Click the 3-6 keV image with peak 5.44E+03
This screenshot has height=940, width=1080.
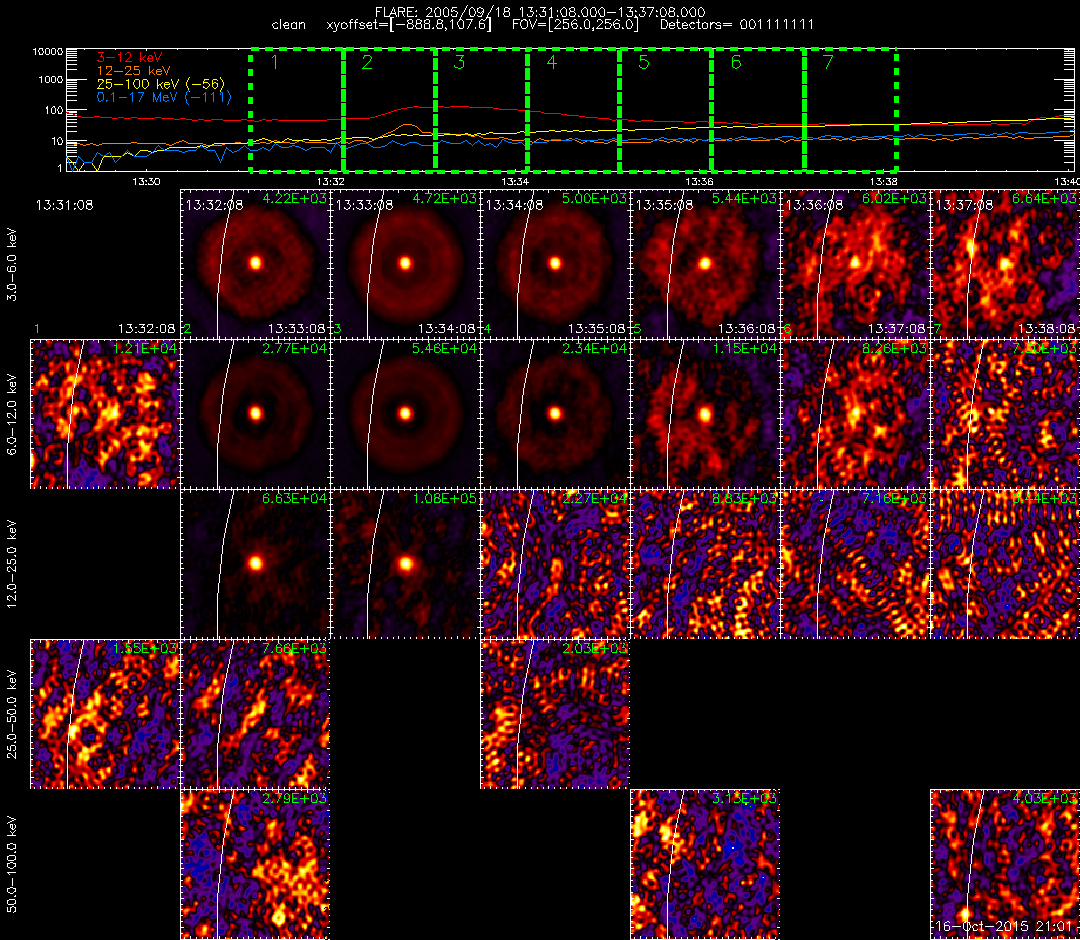(x=705, y=264)
